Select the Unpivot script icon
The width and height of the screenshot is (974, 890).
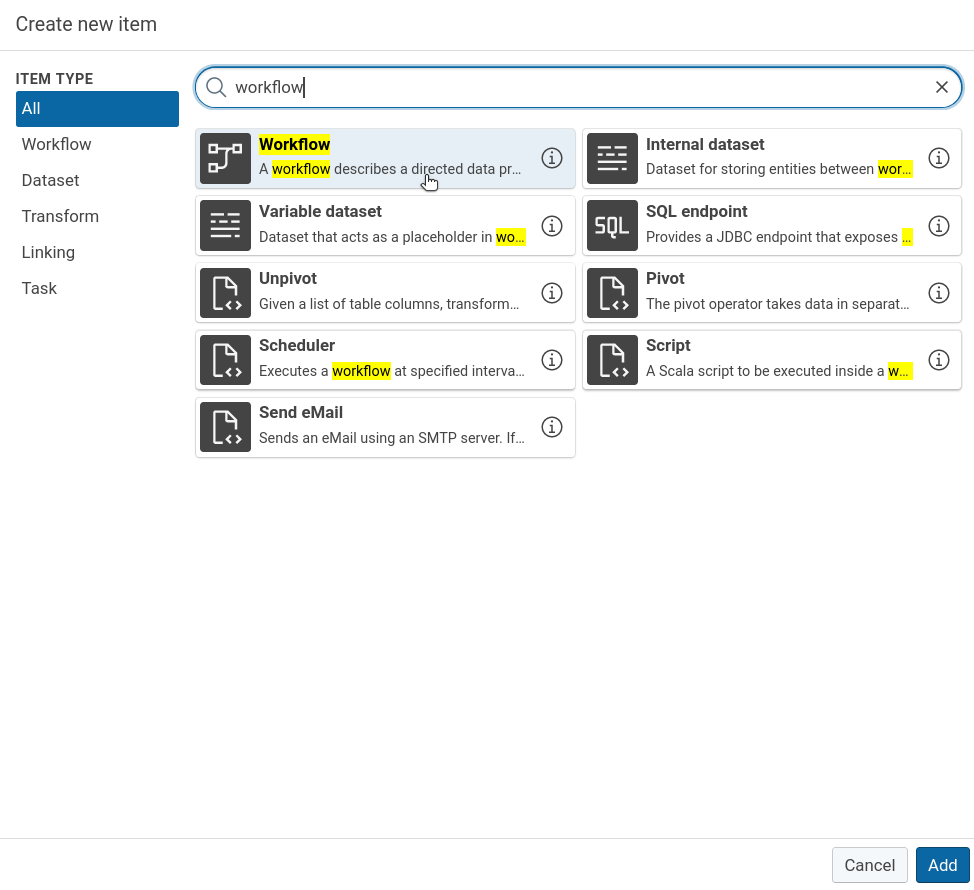pos(225,292)
